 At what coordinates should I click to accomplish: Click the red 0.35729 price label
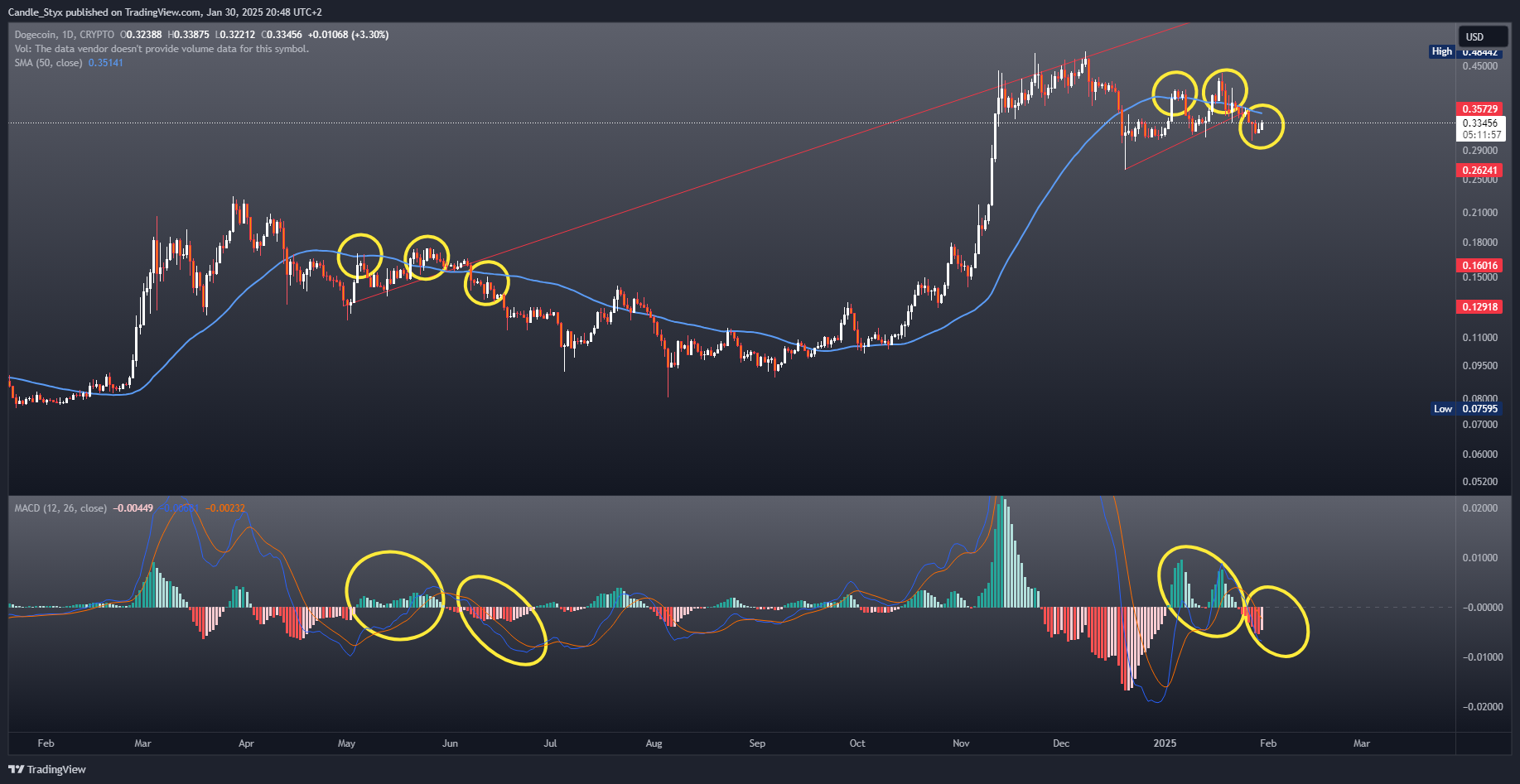pos(1479,109)
